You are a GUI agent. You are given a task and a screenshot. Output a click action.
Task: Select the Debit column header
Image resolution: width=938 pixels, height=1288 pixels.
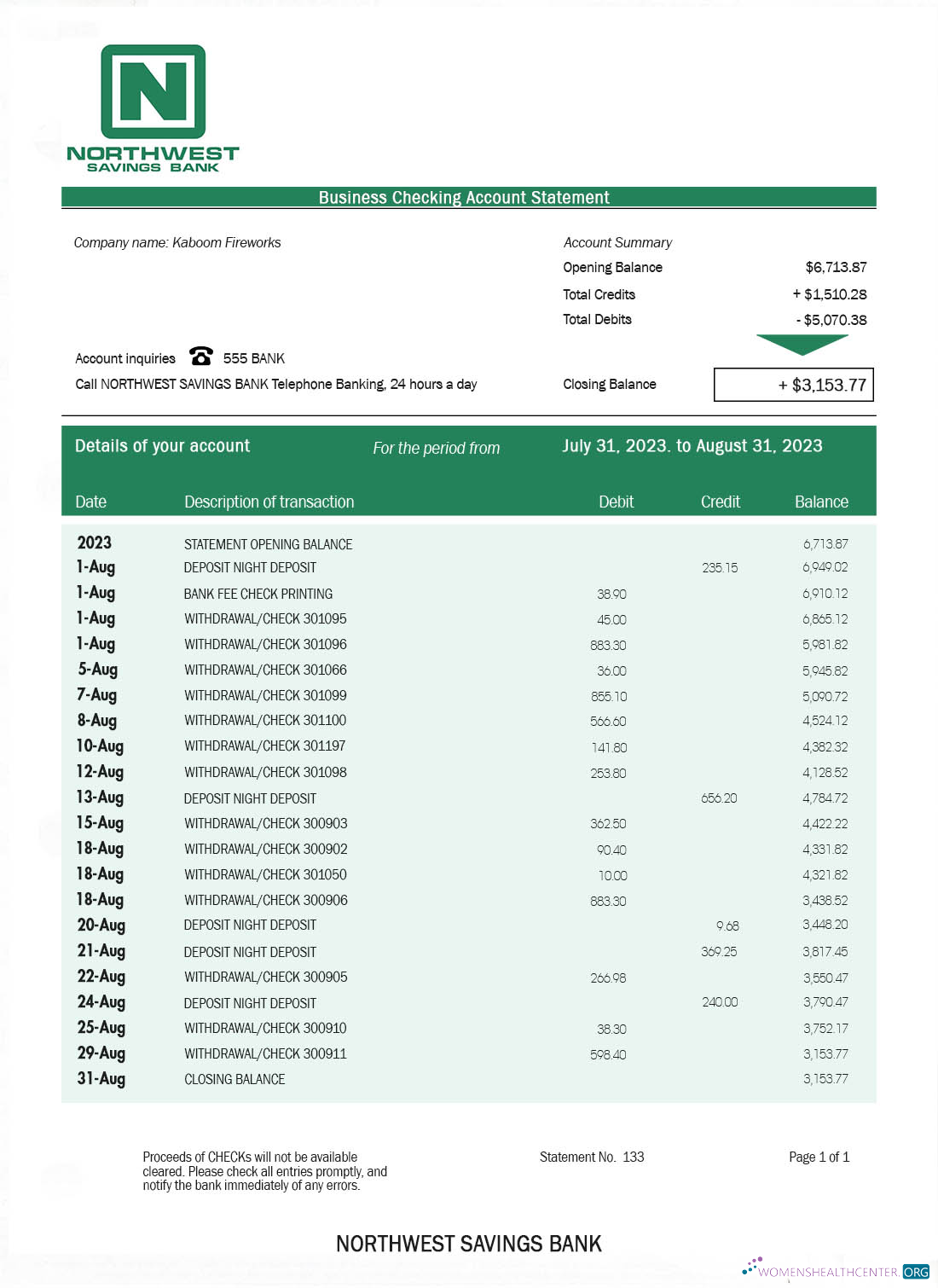pos(617,502)
